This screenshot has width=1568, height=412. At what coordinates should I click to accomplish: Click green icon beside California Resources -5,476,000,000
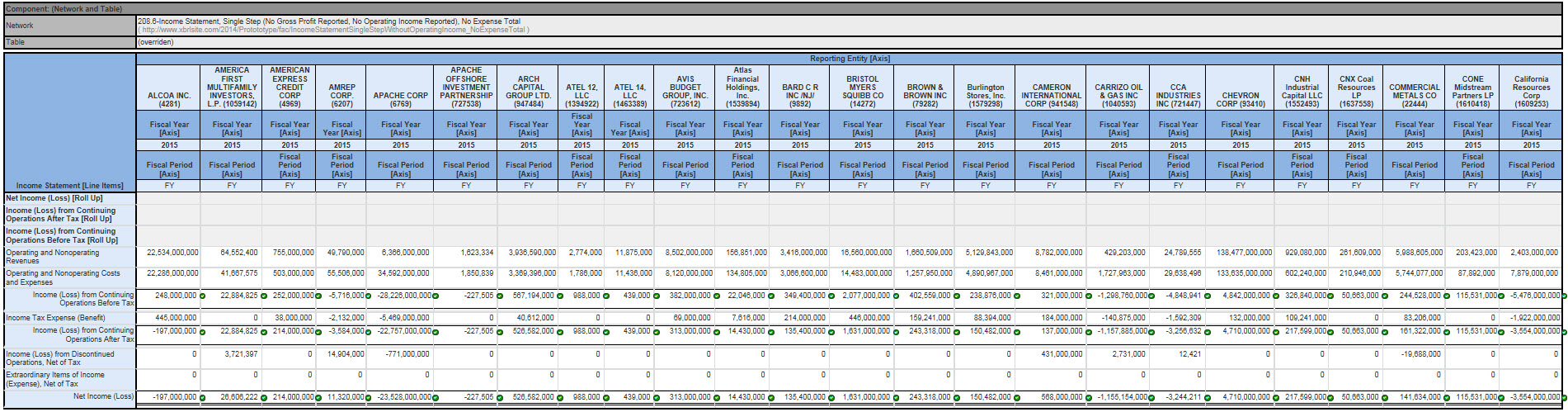coord(1564,296)
